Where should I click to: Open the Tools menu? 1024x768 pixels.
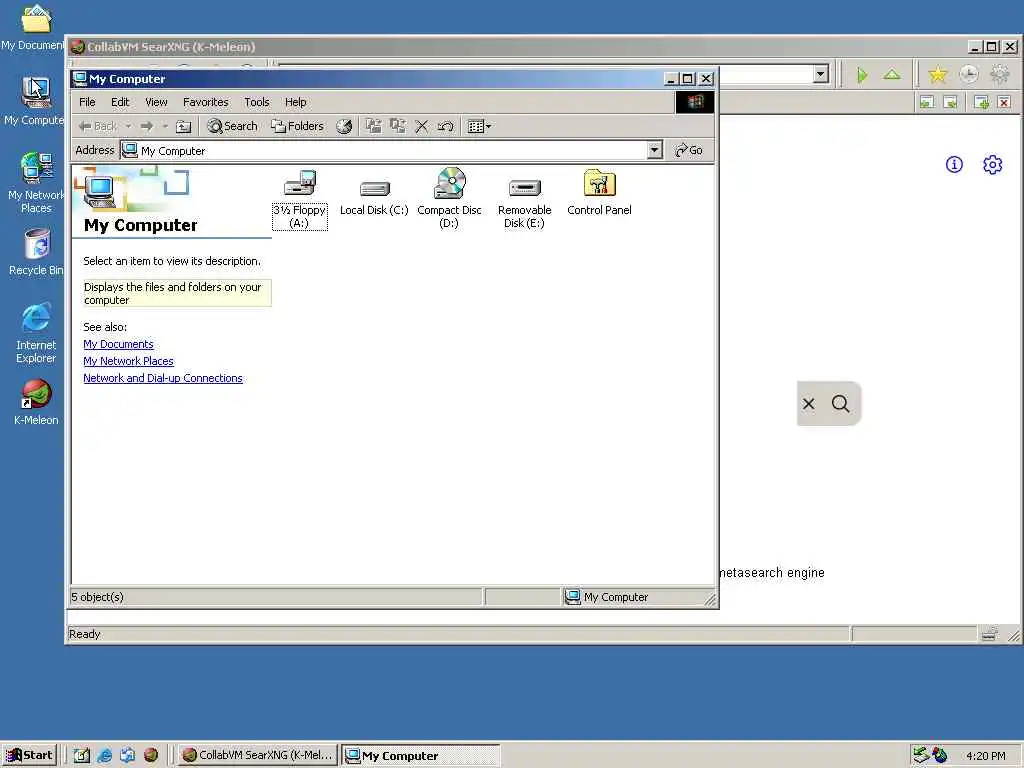[x=257, y=102]
